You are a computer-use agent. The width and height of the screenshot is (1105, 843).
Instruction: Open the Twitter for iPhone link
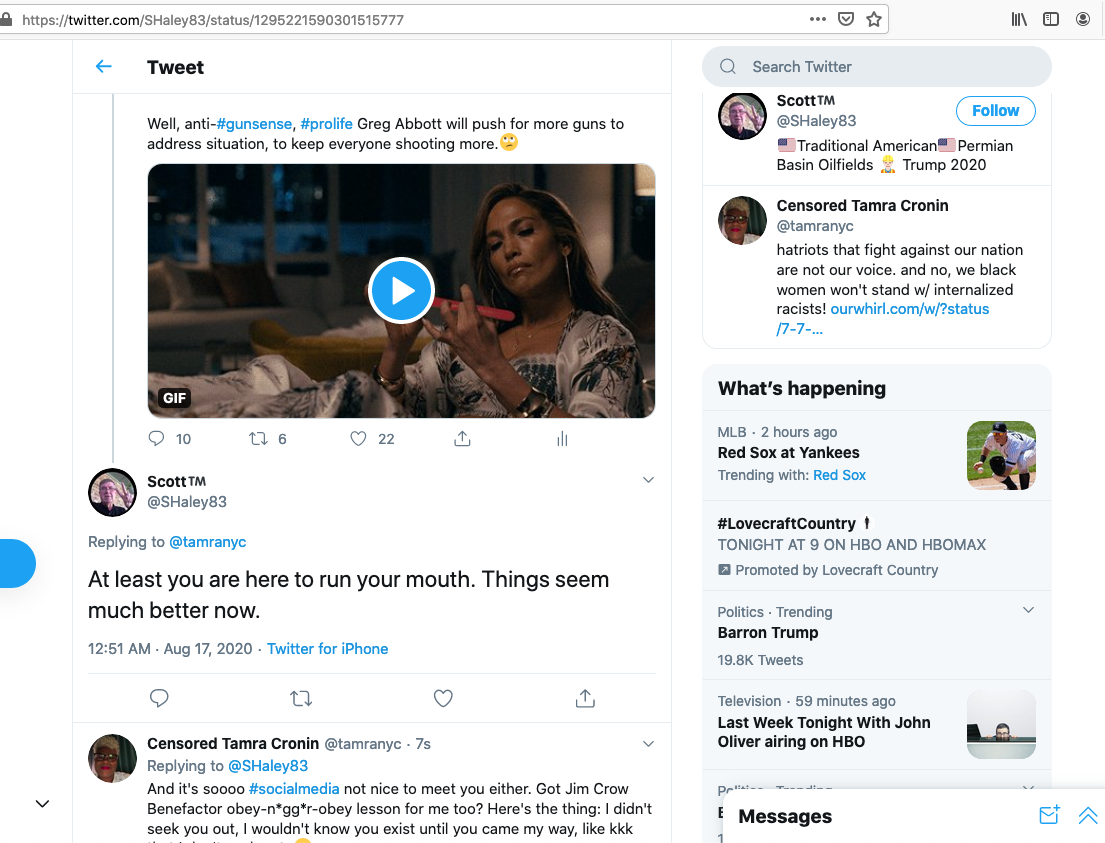327,649
